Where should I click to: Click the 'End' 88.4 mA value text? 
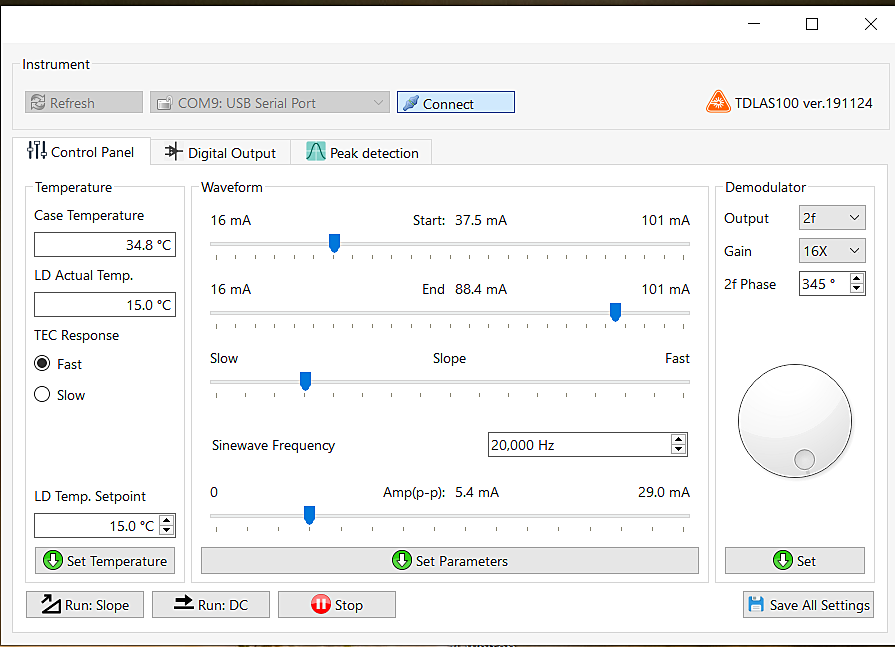481,289
